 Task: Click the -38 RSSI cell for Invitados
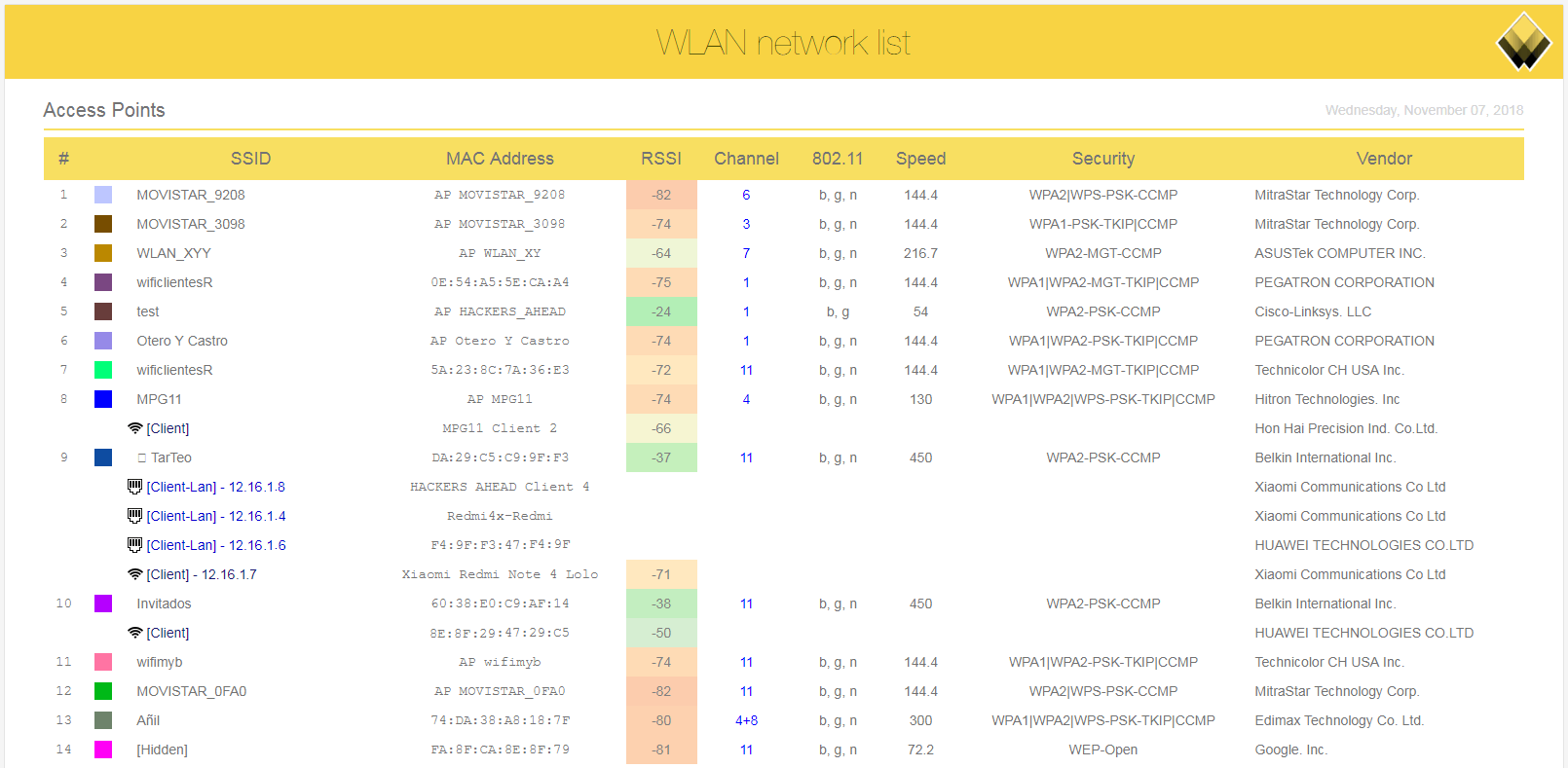(x=661, y=603)
